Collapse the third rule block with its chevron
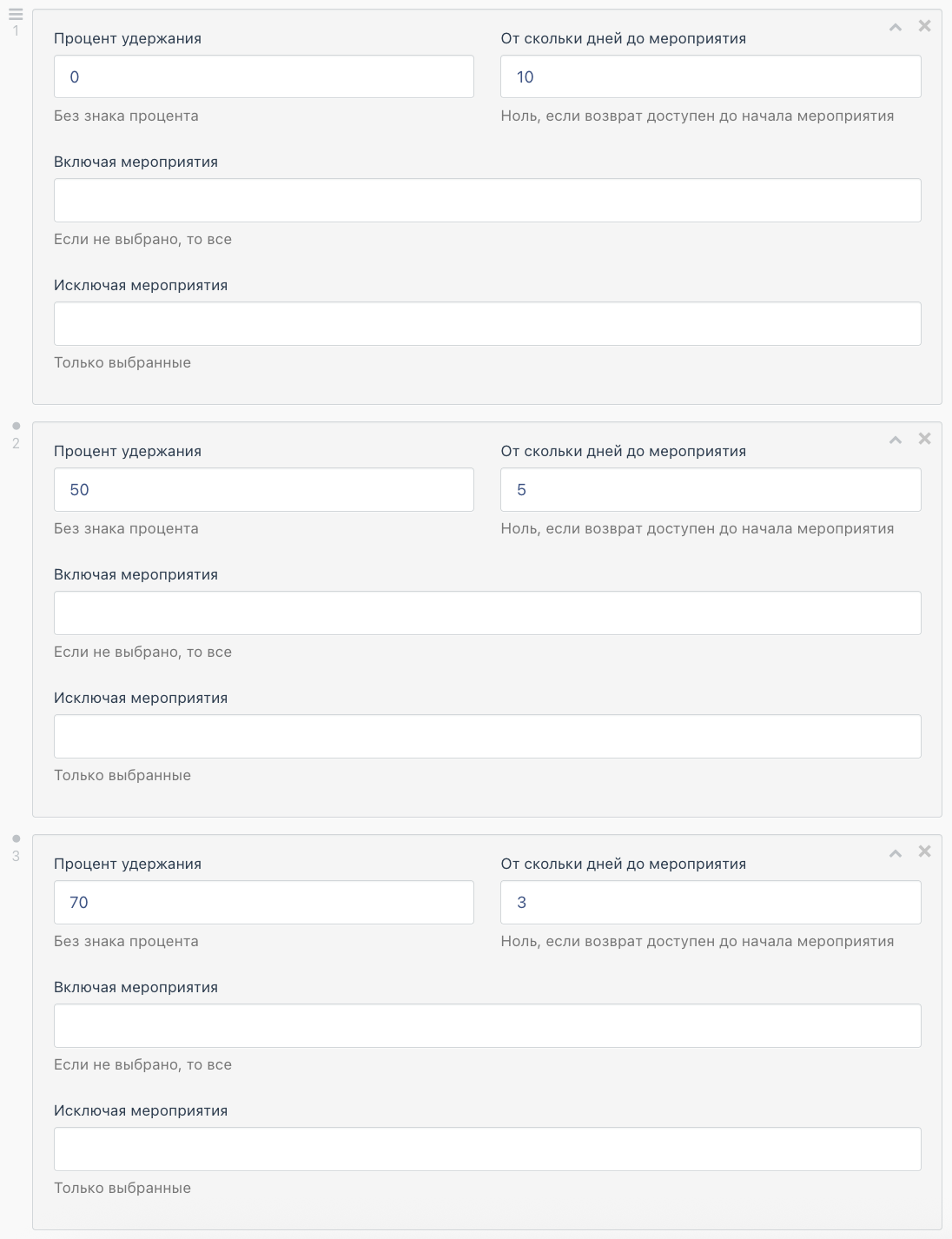 pos(896,853)
